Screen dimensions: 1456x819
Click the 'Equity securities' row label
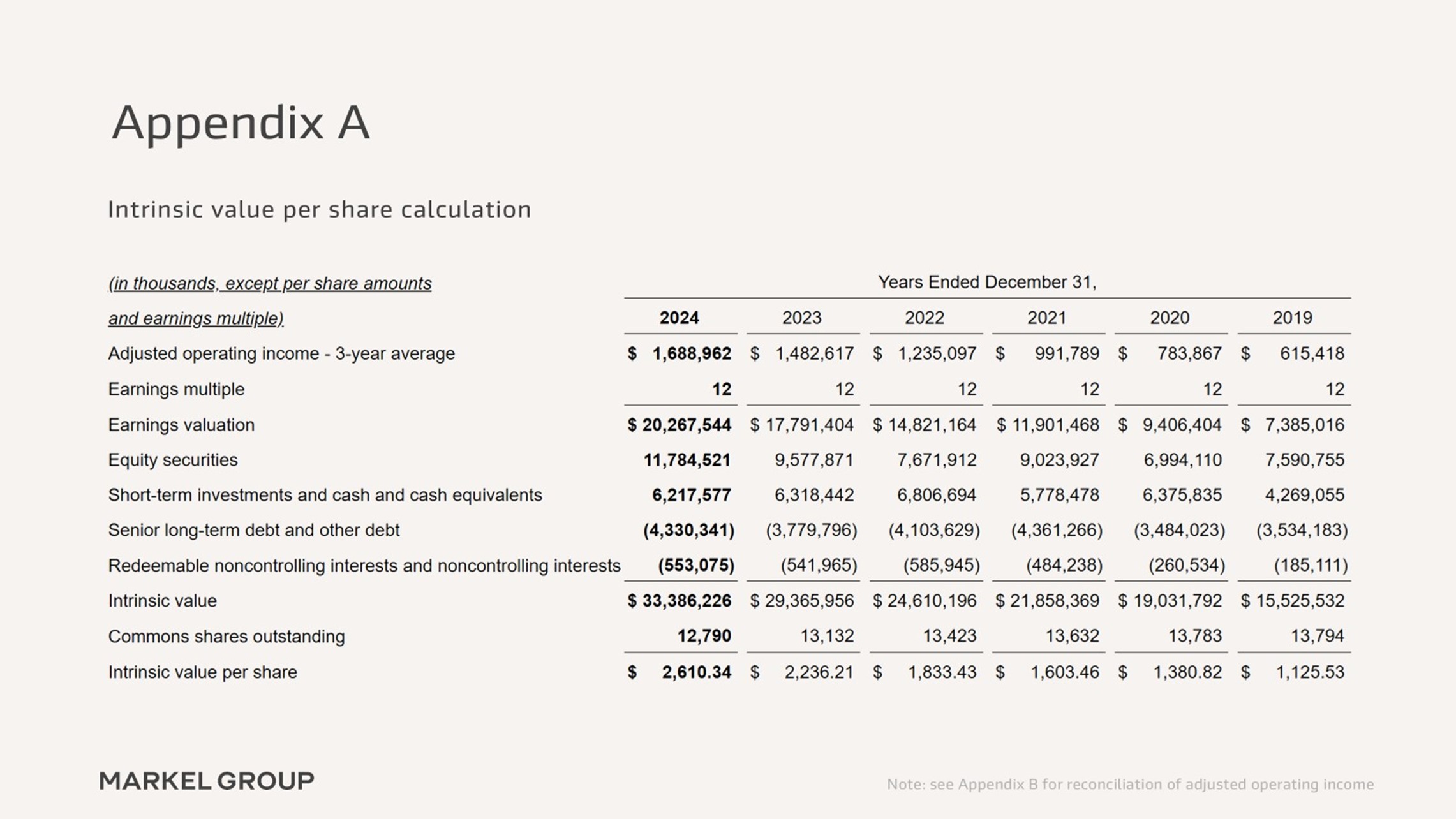(x=173, y=460)
